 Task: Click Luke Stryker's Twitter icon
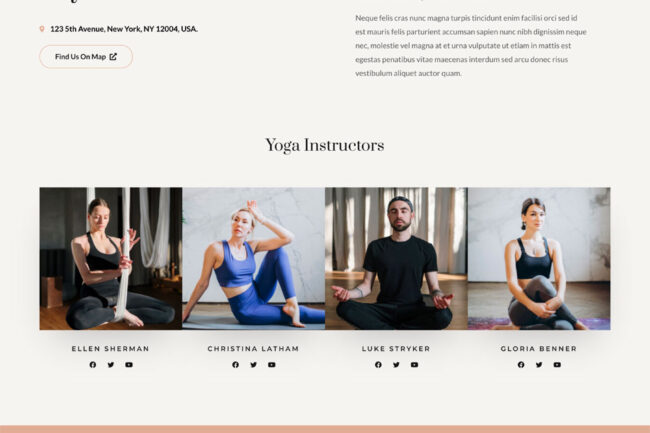click(396, 365)
